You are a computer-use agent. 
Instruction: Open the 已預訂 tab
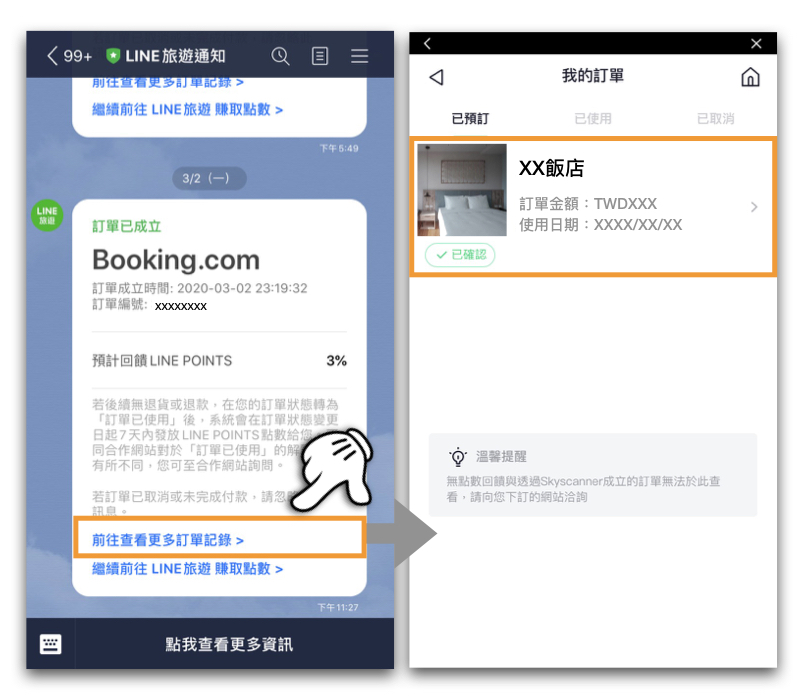click(x=470, y=119)
